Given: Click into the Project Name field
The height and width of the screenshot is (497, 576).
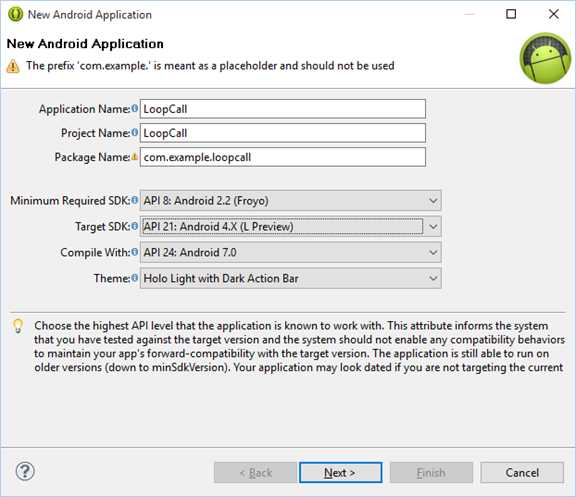Looking at the screenshot, I should 282,133.
